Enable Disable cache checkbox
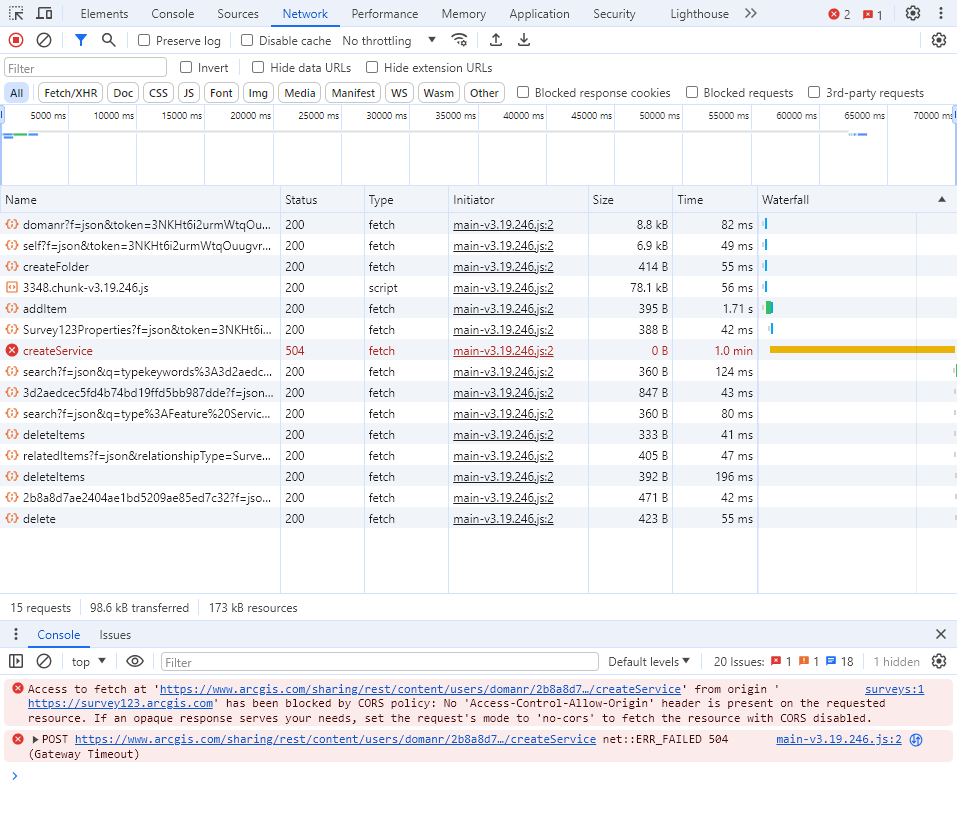This screenshot has height=820, width=957. (247, 40)
